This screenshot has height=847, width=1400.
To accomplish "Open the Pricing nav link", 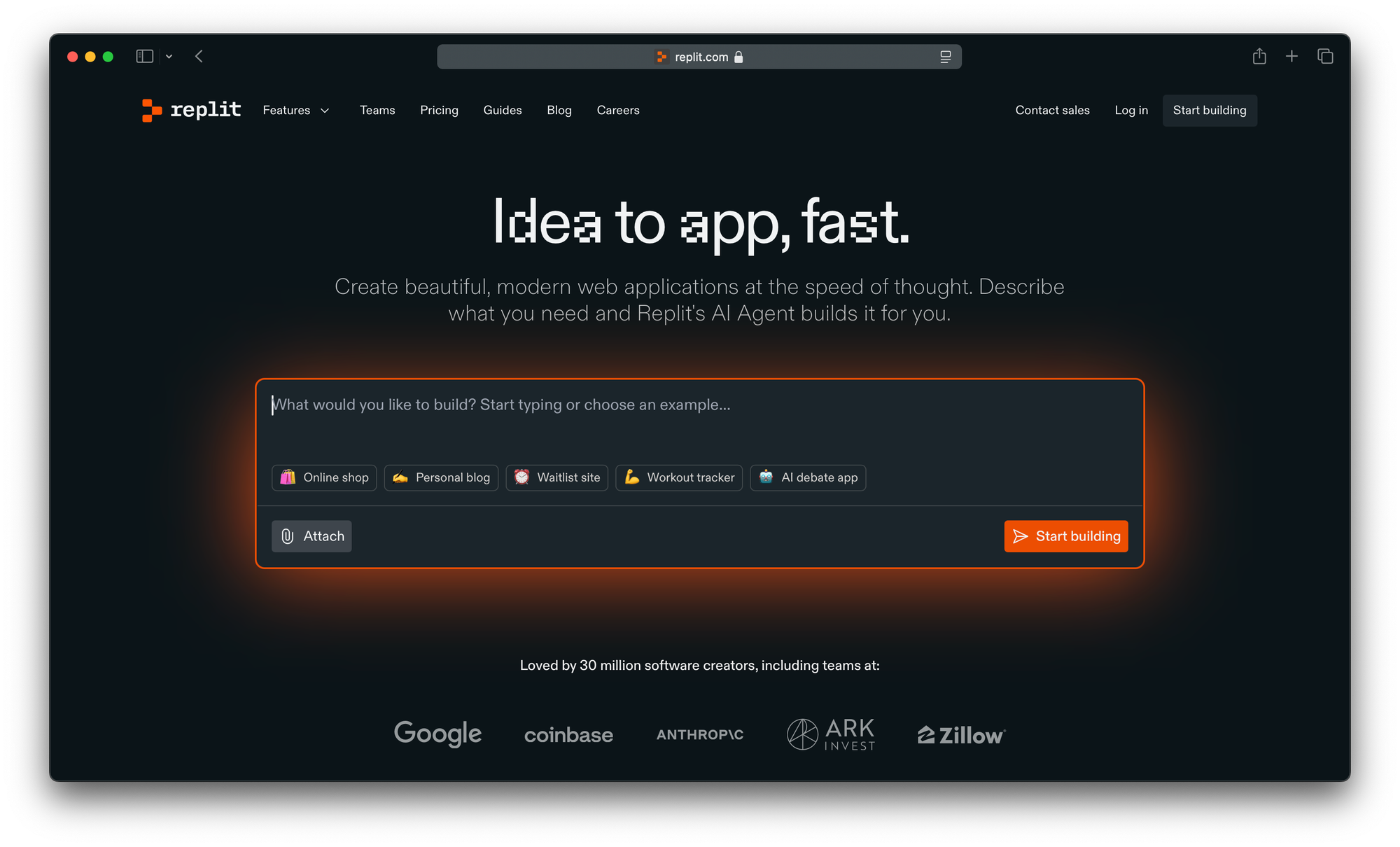I will [x=439, y=111].
